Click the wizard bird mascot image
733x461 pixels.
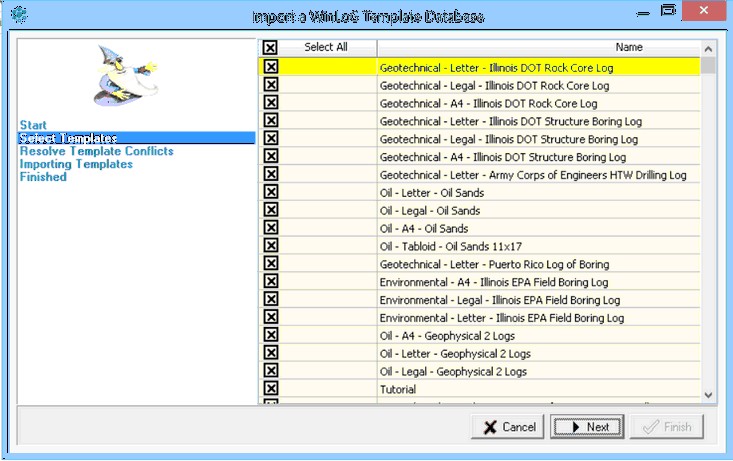136,77
